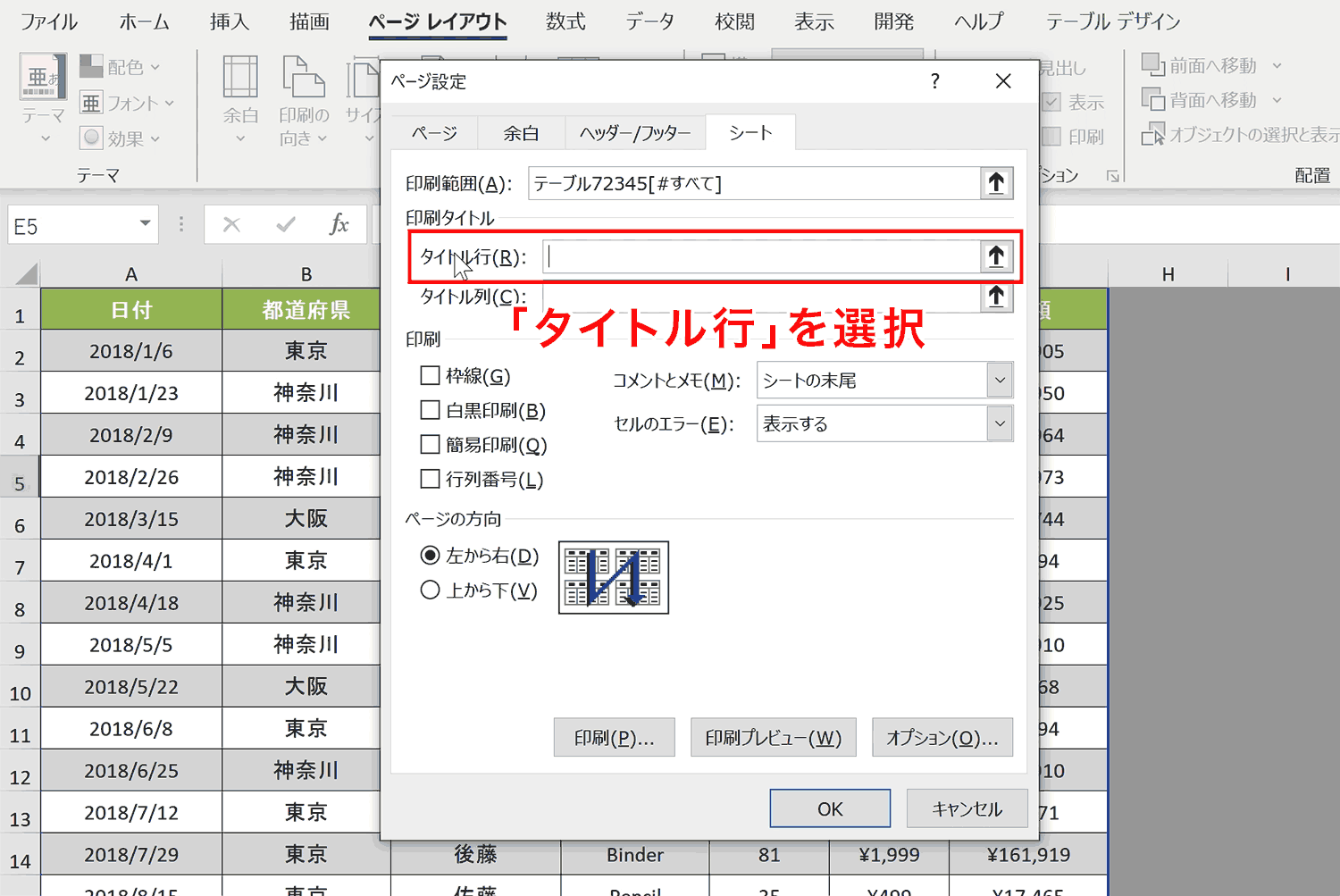The width and height of the screenshot is (1340, 896).
Task: Click the formula bar confirm checkmark icon
Action: tap(286, 224)
